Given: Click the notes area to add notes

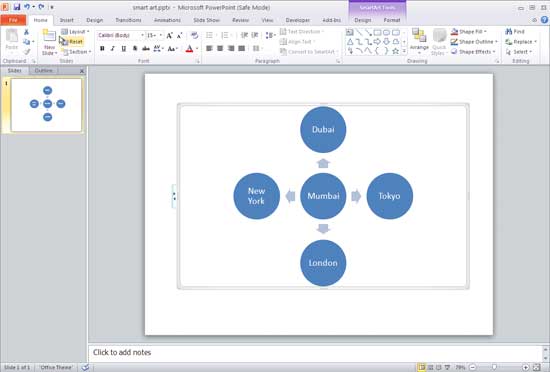Looking at the screenshot, I should (x=316, y=353).
